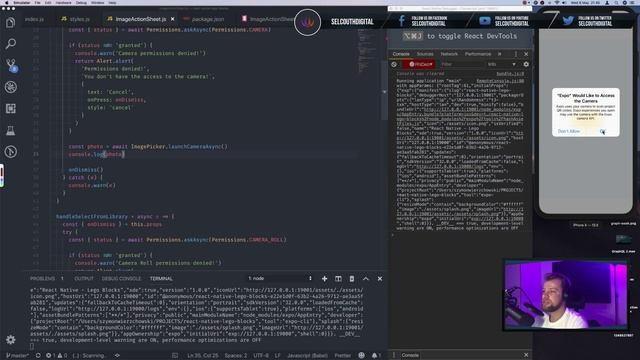Tap Don't Allow in camera permission dialog
Viewport: 640px width, 360px height.
tap(569, 131)
